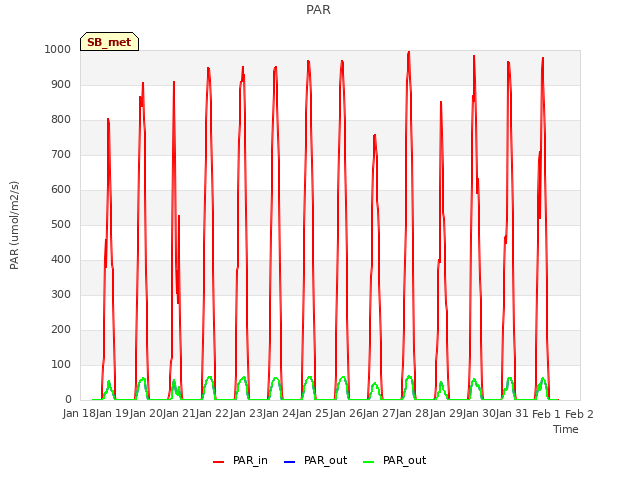Click the Jan 31 axis tick label

(x=512, y=414)
